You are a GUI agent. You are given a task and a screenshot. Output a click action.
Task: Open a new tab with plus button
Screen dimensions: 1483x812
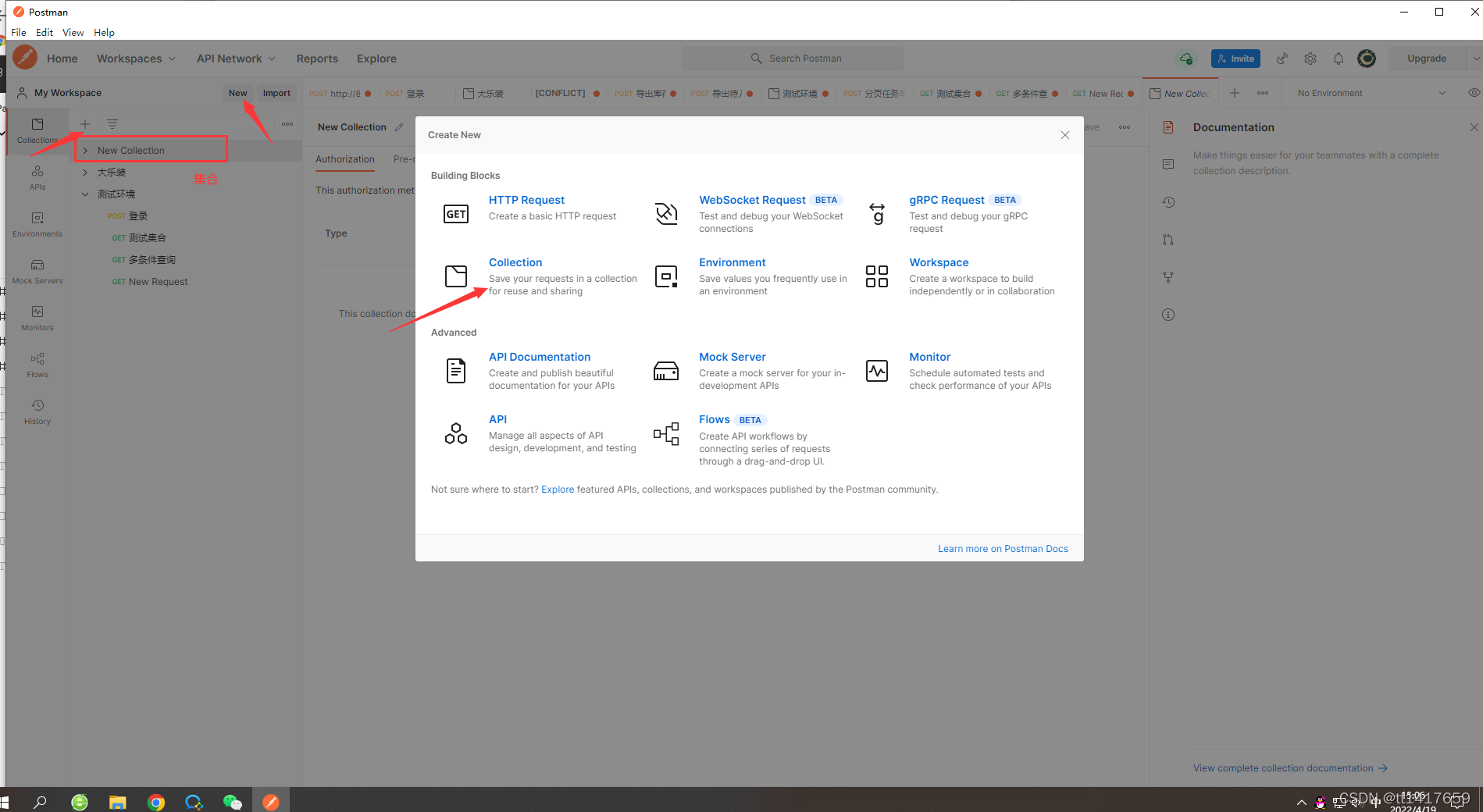click(1235, 93)
